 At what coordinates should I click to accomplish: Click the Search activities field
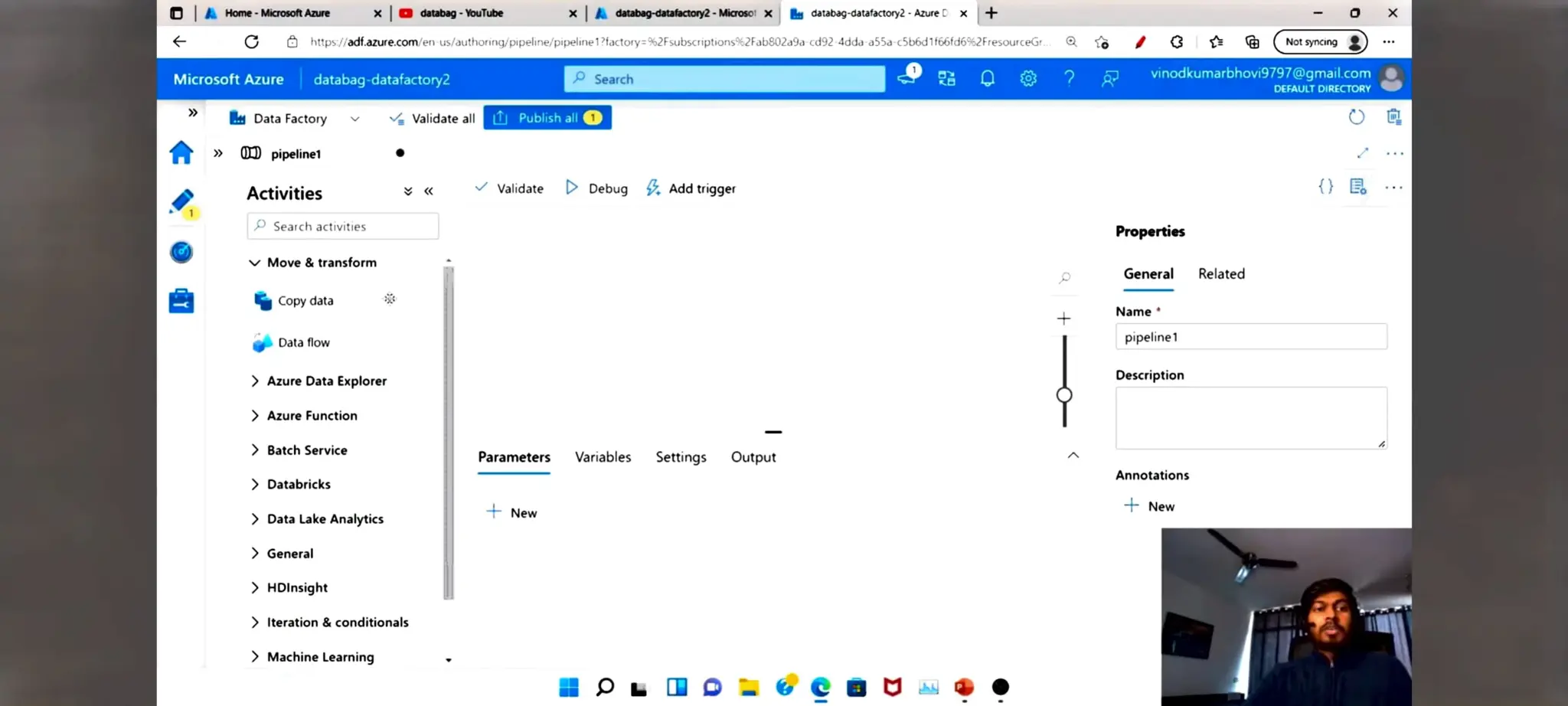pyautogui.click(x=343, y=226)
